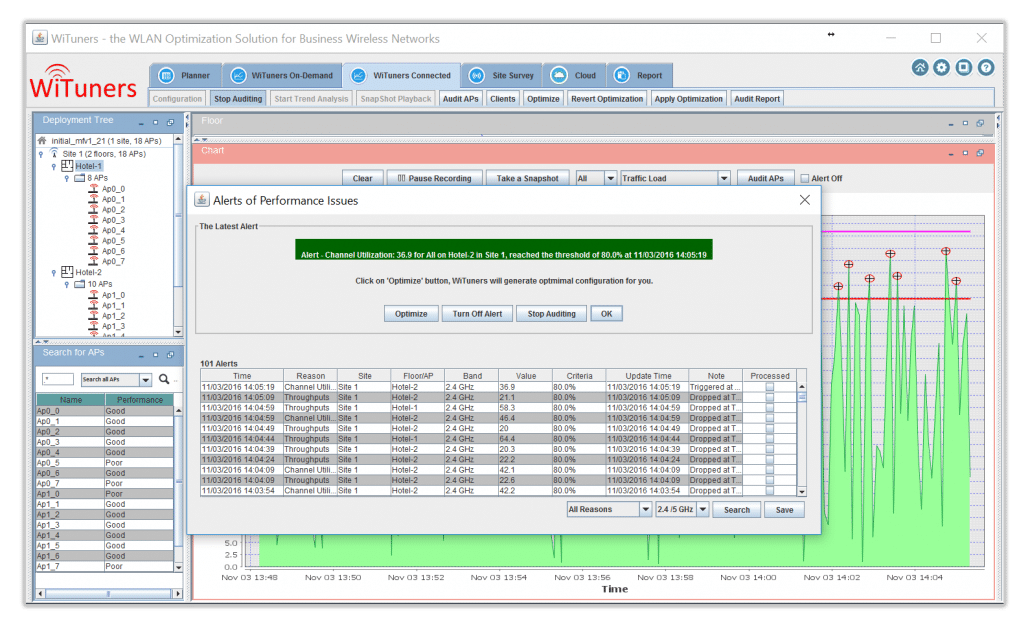Click Search in the alerts dialog

pos(736,510)
